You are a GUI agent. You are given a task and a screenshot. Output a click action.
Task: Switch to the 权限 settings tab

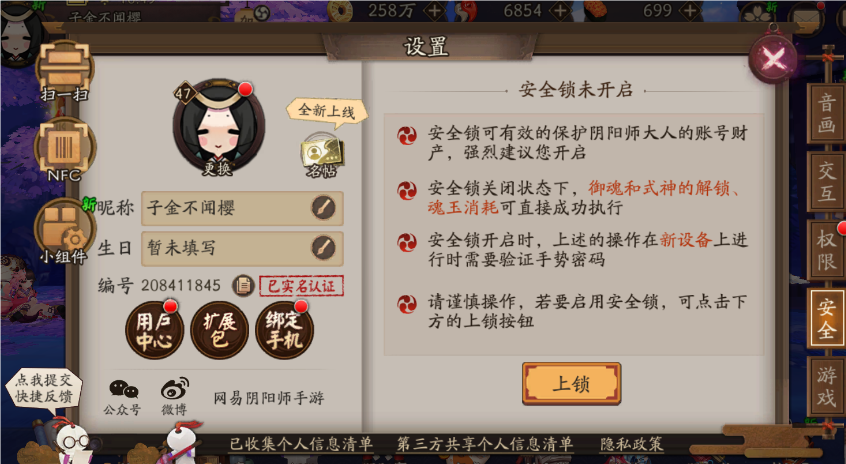[826, 250]
